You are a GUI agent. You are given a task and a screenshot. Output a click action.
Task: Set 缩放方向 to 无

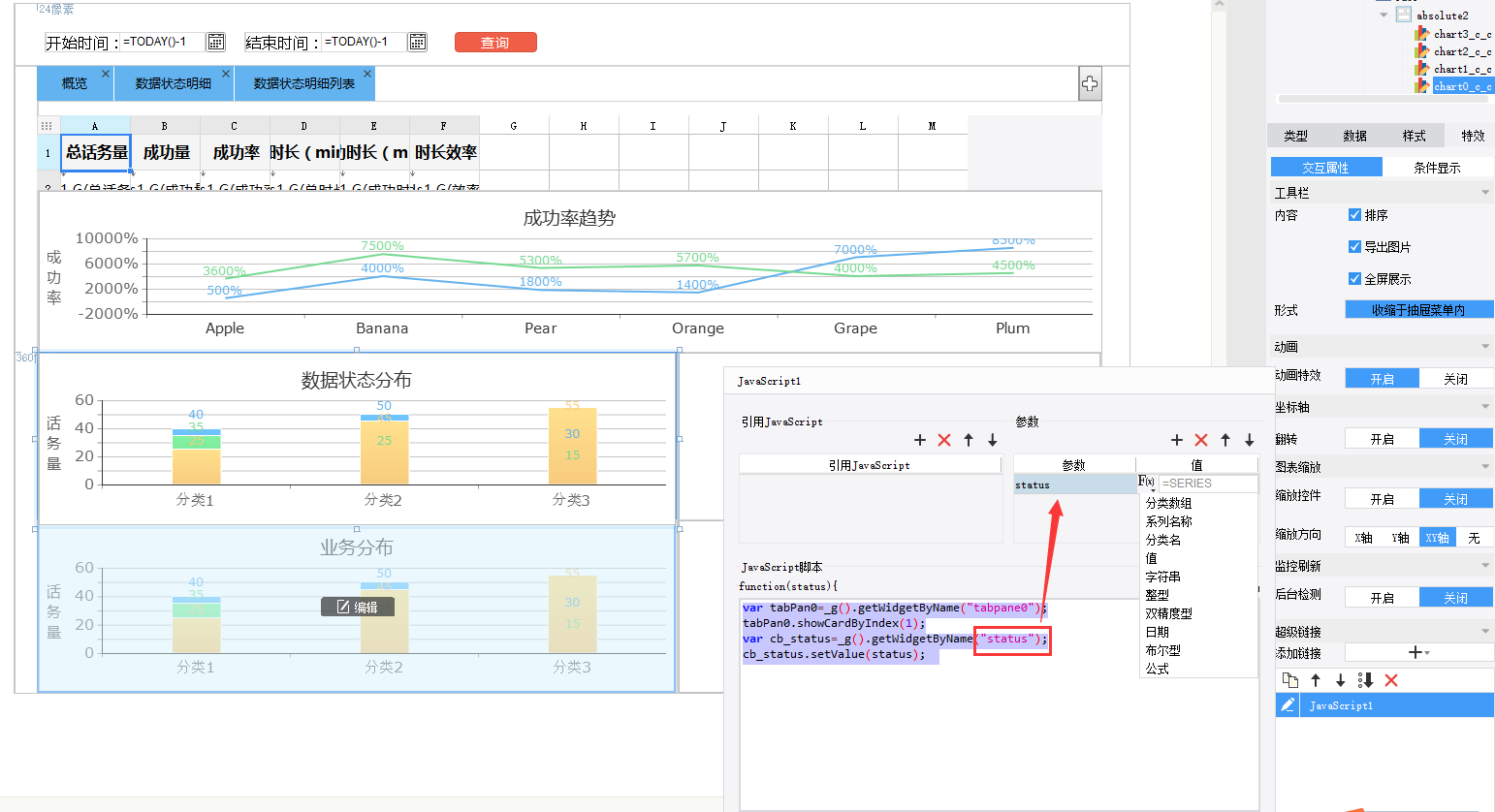tap(1474, 538)
